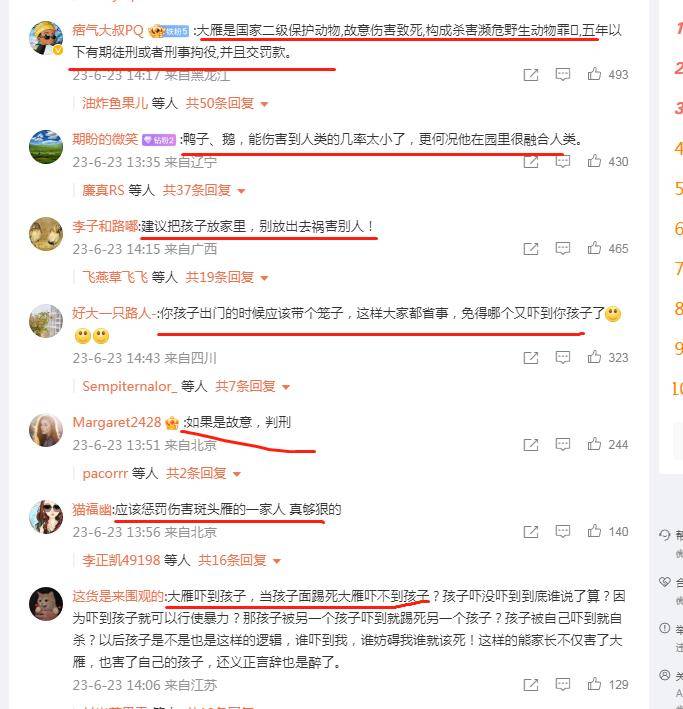
Task: Reply to the comment with 430 likes
Action: 563,161
